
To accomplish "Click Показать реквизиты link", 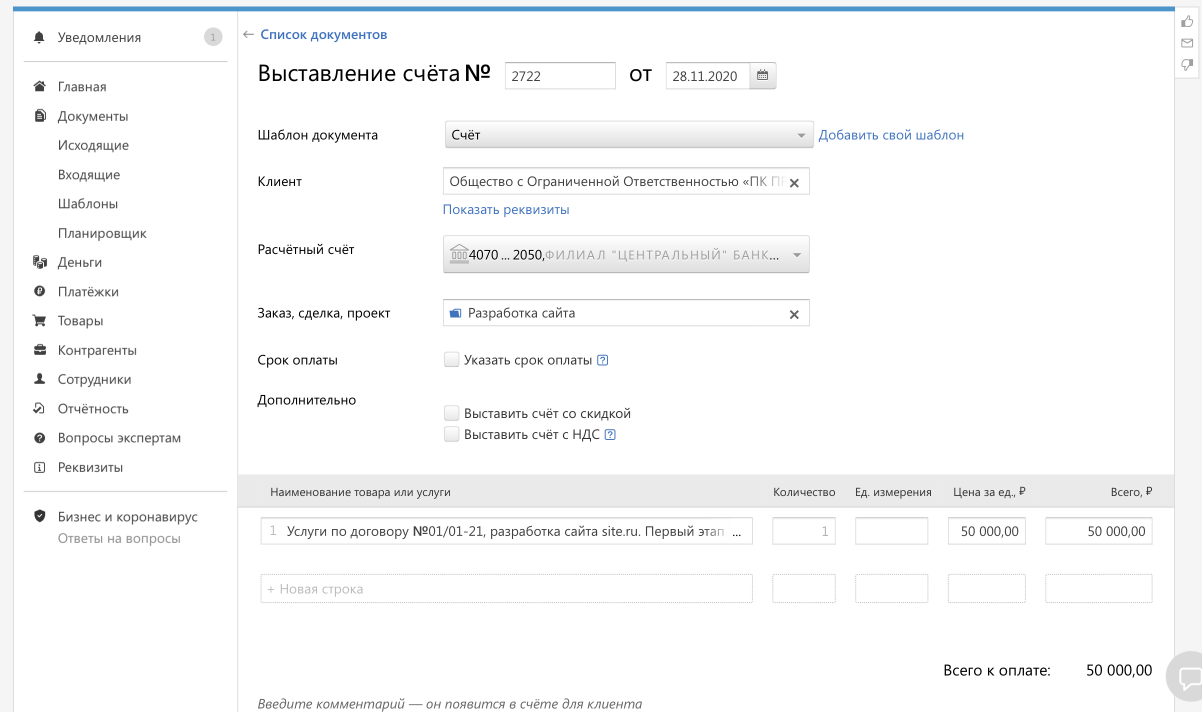I will click(506, 210).
